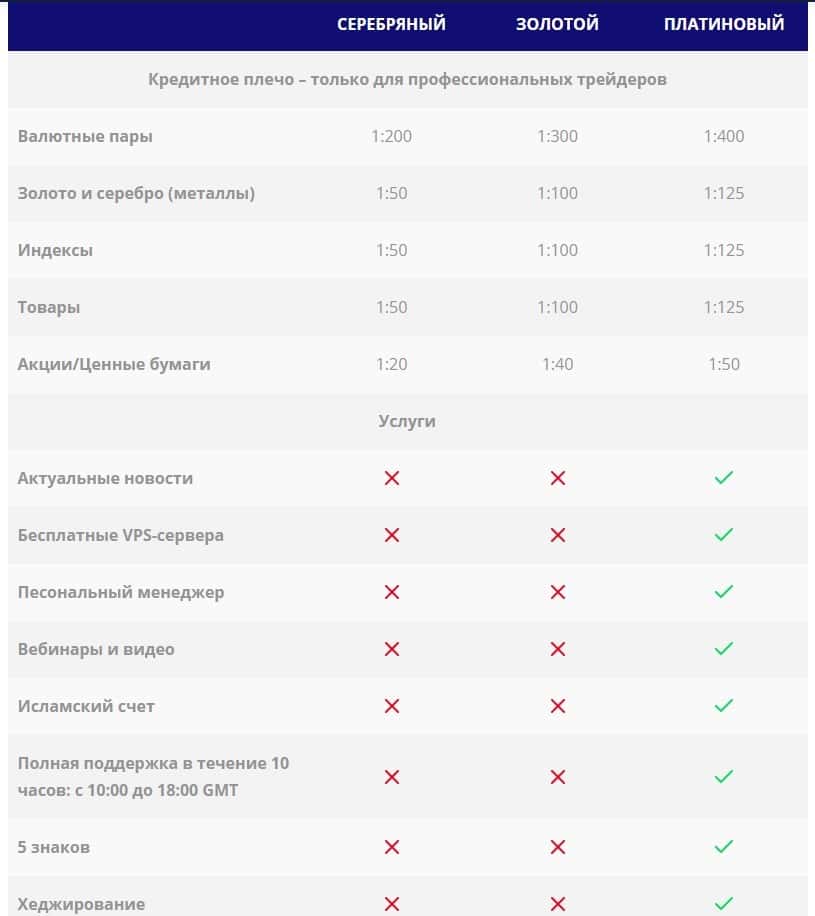The image size is (815, 916).
Task: Click the Кредитное плечо section heading
Action: 407,79
